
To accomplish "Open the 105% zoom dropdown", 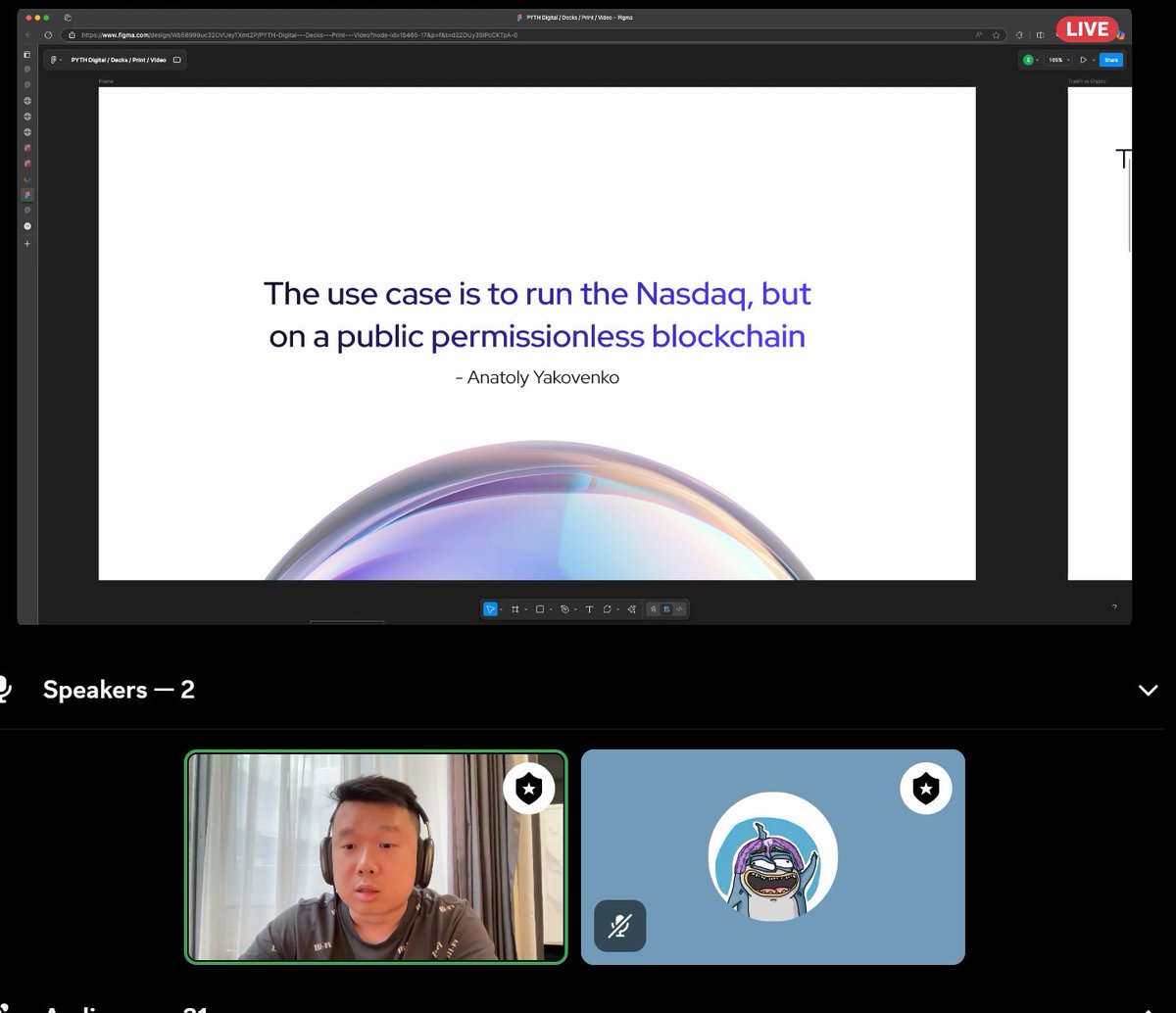I will pos(1058,60).
